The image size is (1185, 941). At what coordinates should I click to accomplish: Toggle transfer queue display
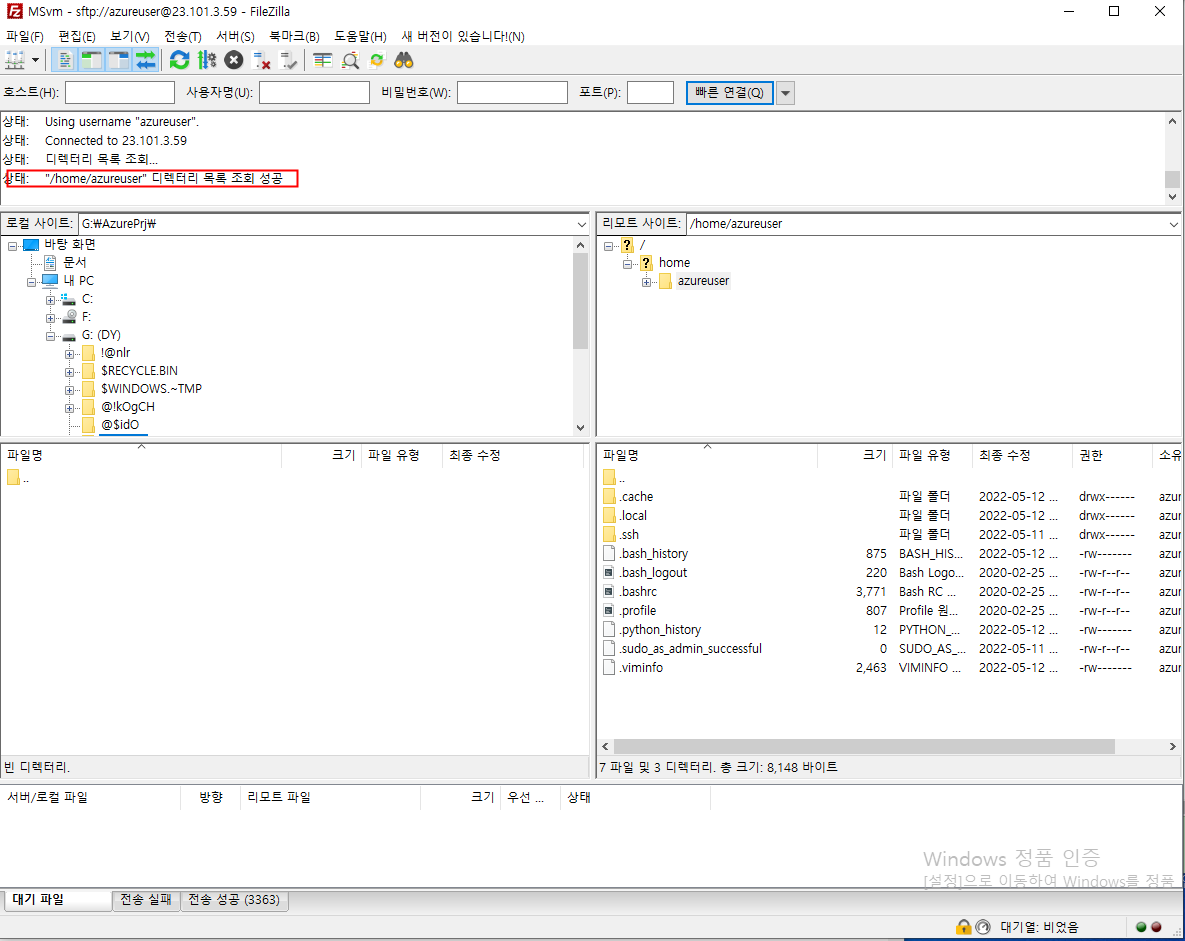point(145,60)
